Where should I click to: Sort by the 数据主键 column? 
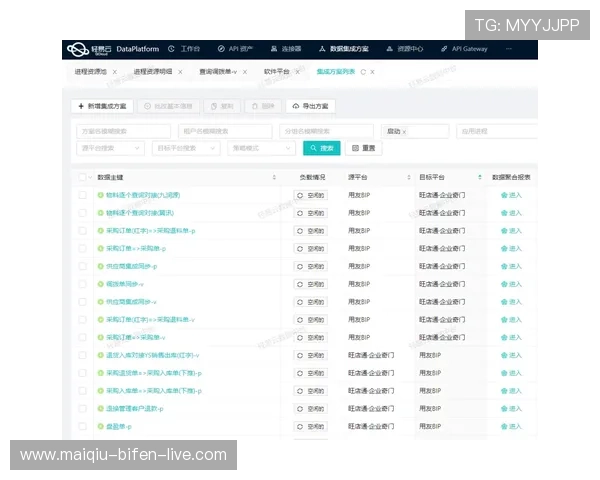[x=274, y=177]
